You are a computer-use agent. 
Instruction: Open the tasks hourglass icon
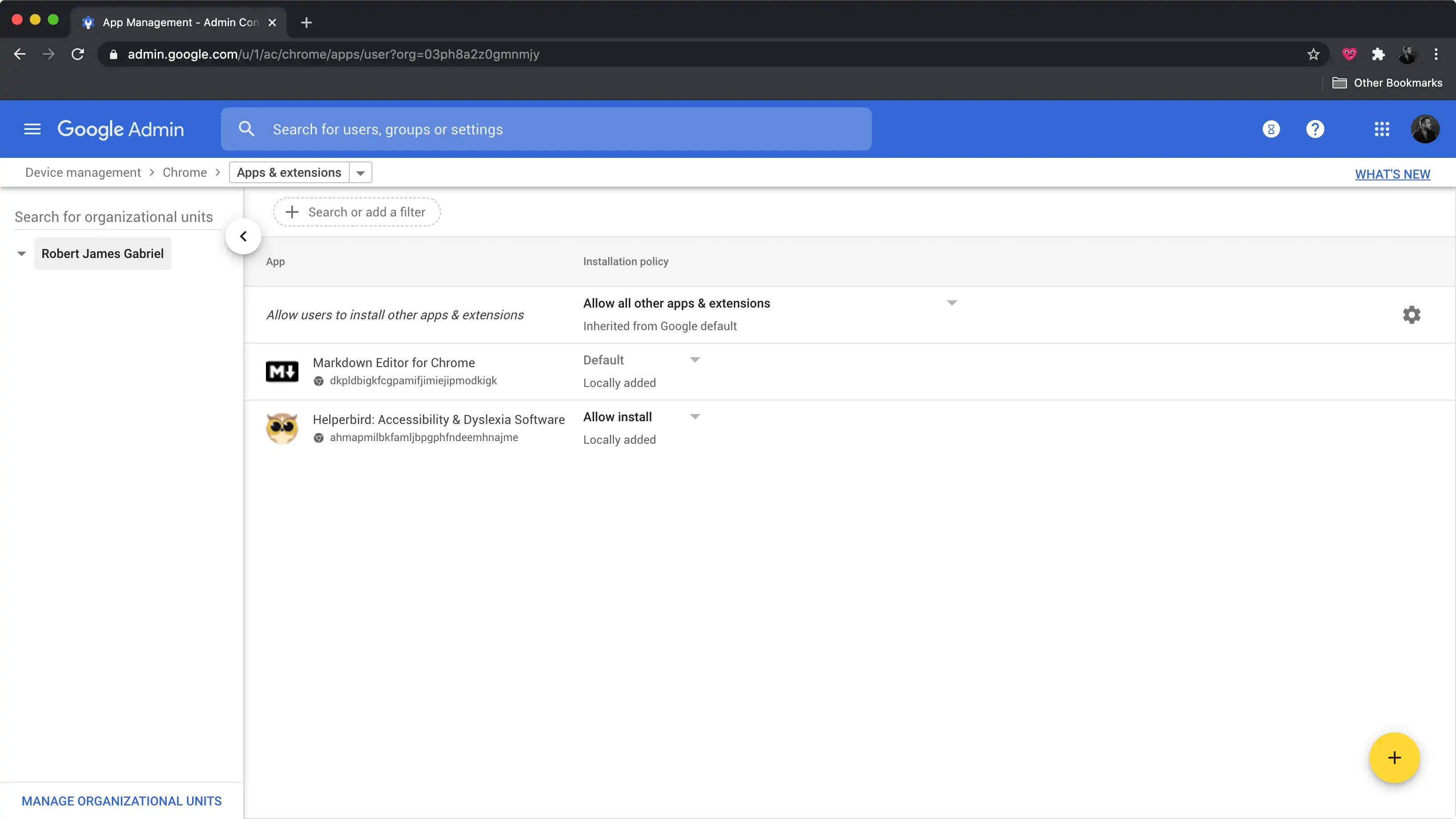[1271, 129]
